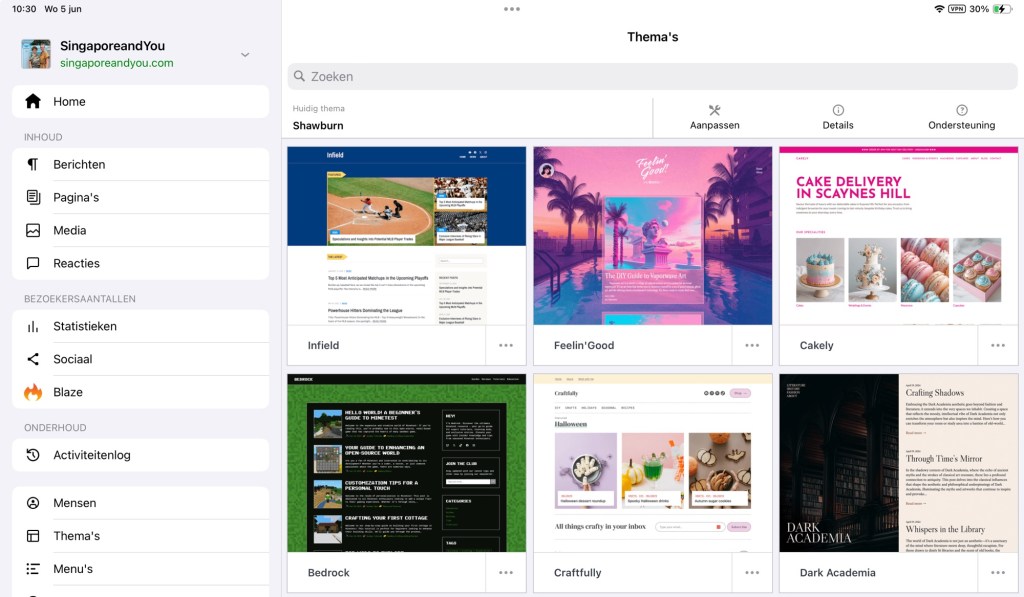Image resolution: width=1024 pixels, height=597 pixels.
Task: Show the Cakely theme options ellipsis
Action: 998,345
